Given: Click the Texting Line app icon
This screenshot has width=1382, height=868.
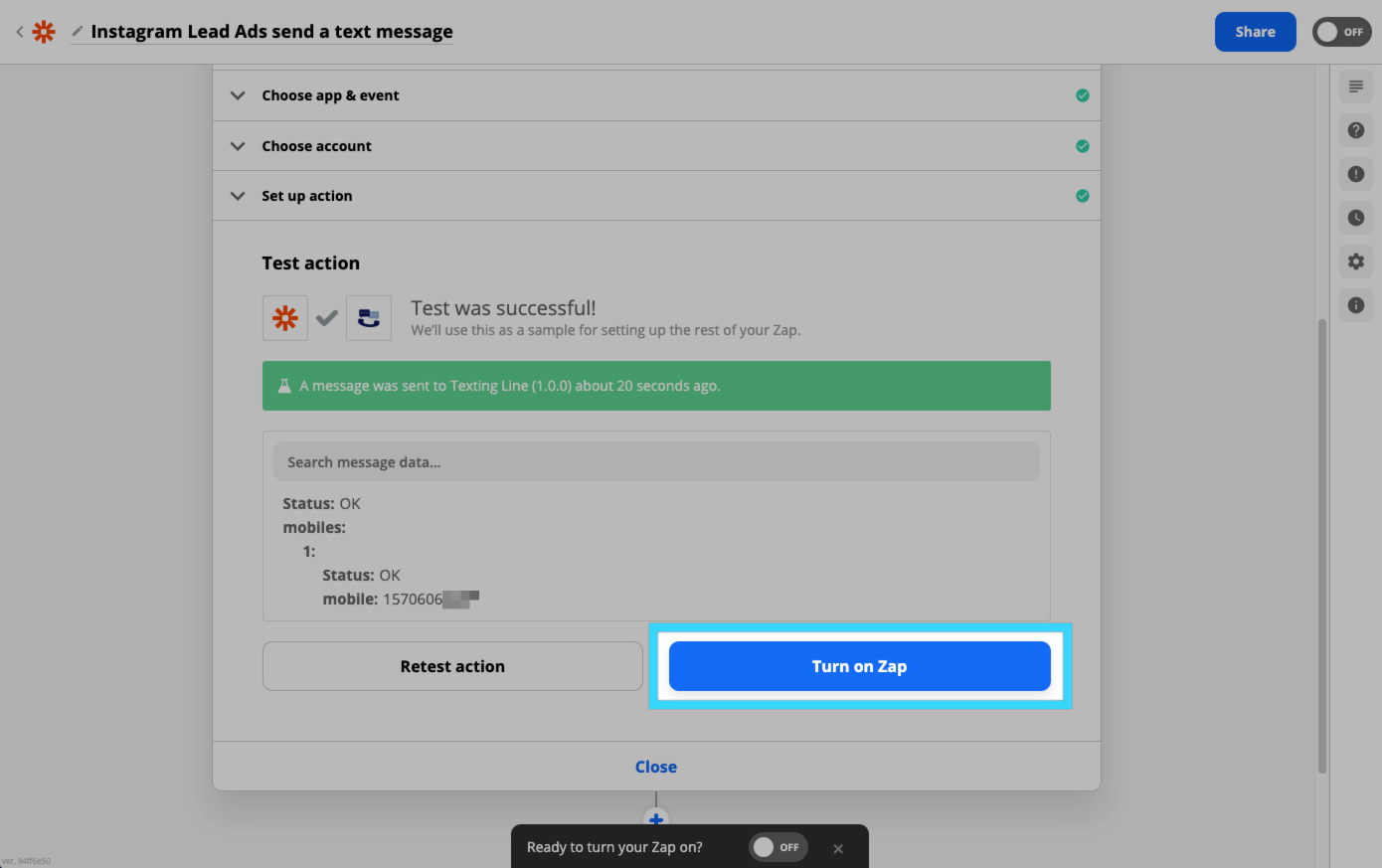Looking at the screenshot, I should tap(369, 318).
